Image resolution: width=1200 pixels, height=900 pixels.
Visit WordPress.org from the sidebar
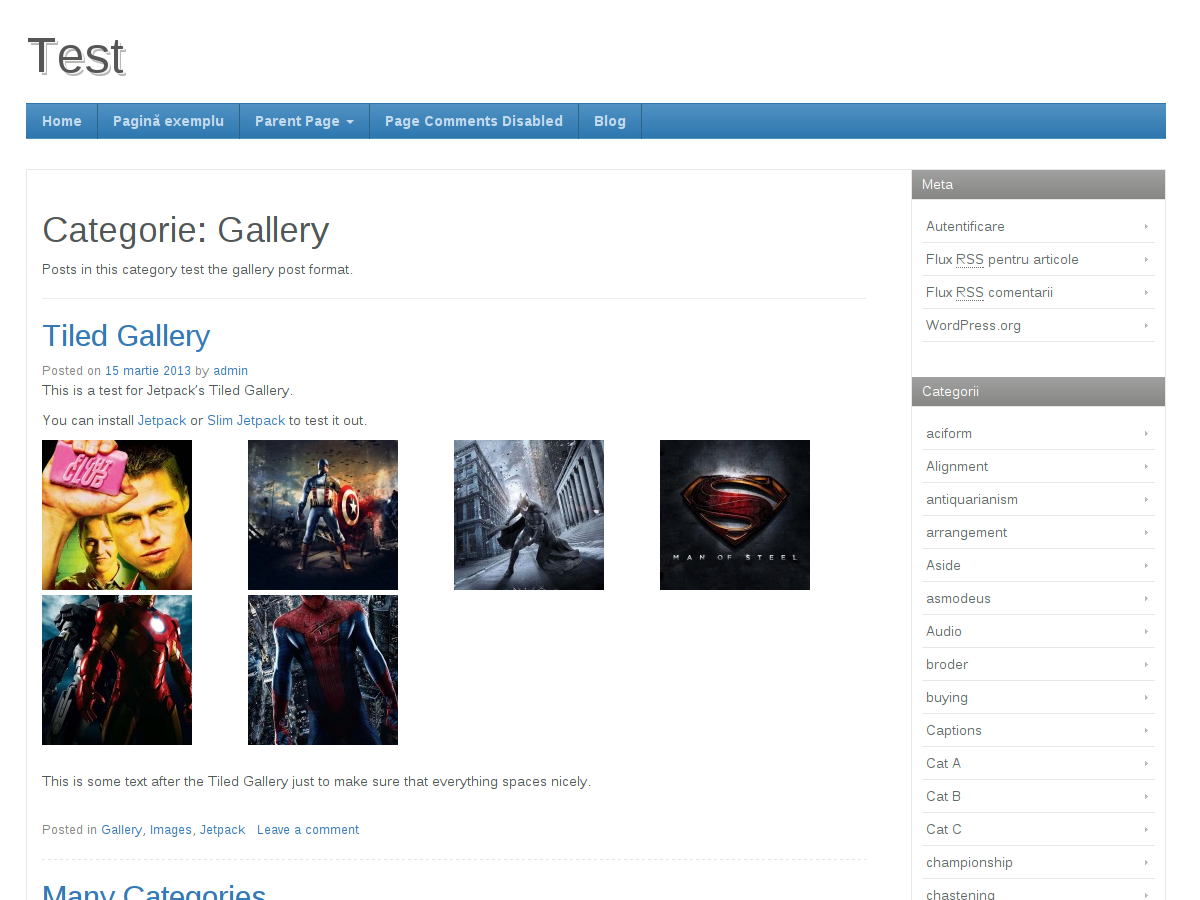[x=973, y=325]
